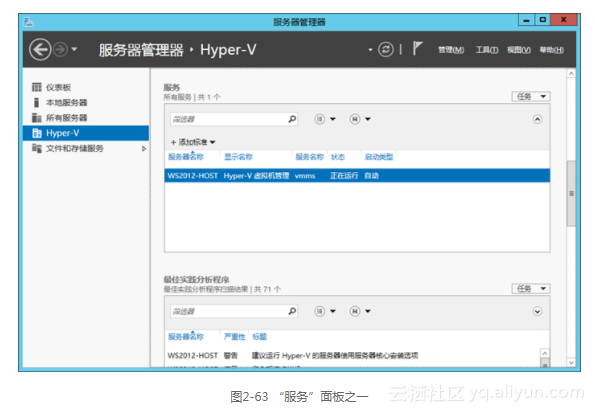Open the 管理(M) menu
The width and height of the screenshot is (595, 413).
pos(451,50)
